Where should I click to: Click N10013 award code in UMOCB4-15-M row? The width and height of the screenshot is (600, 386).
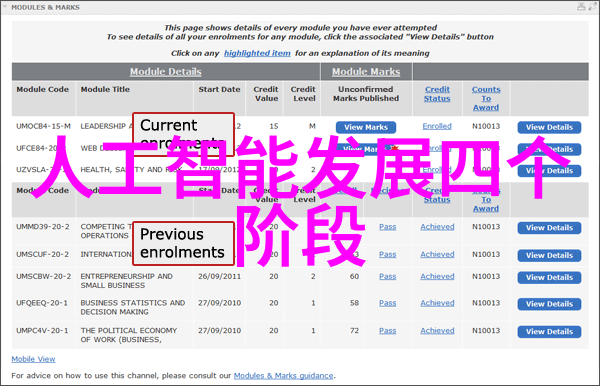[486, 126]
